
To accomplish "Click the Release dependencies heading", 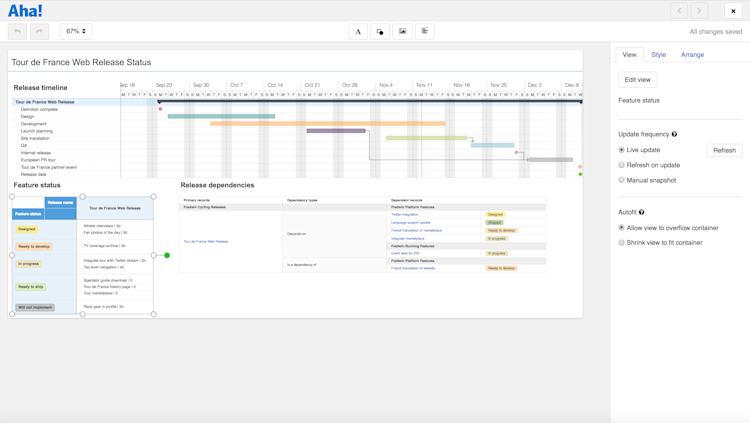I will 217,185.
